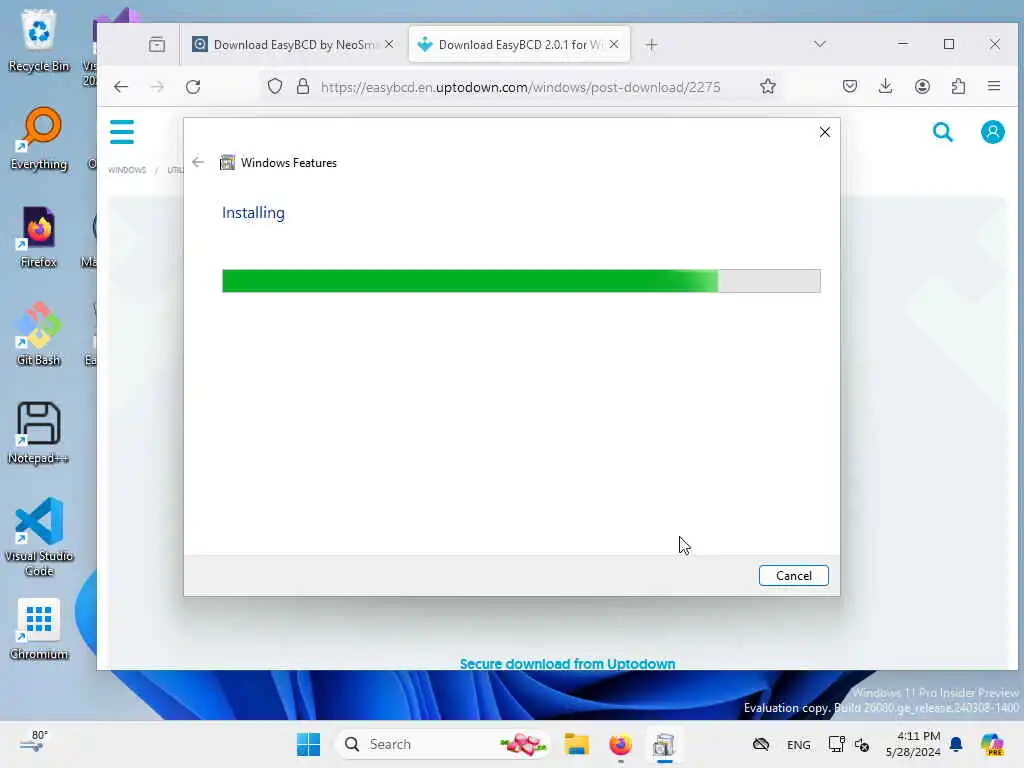Open Uptodown site search
Screen dimensions: 1024x768
942,132
